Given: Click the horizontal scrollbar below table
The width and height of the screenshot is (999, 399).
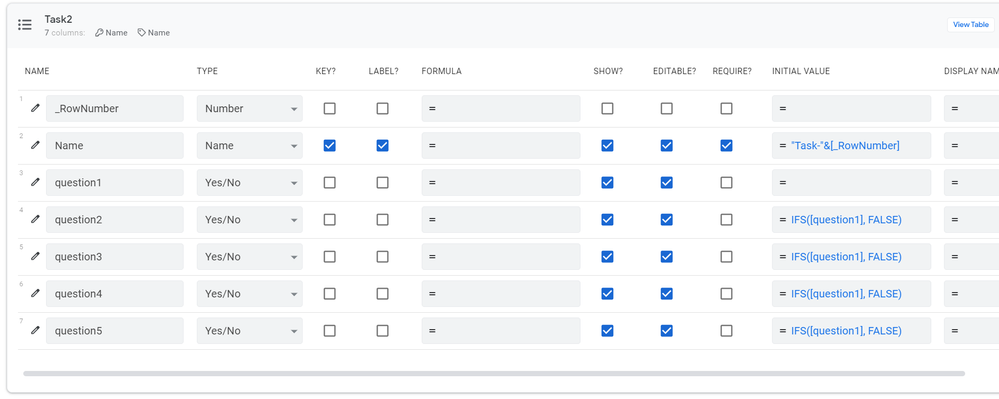Looking at the screenshot, I should [x=494, y=374].
